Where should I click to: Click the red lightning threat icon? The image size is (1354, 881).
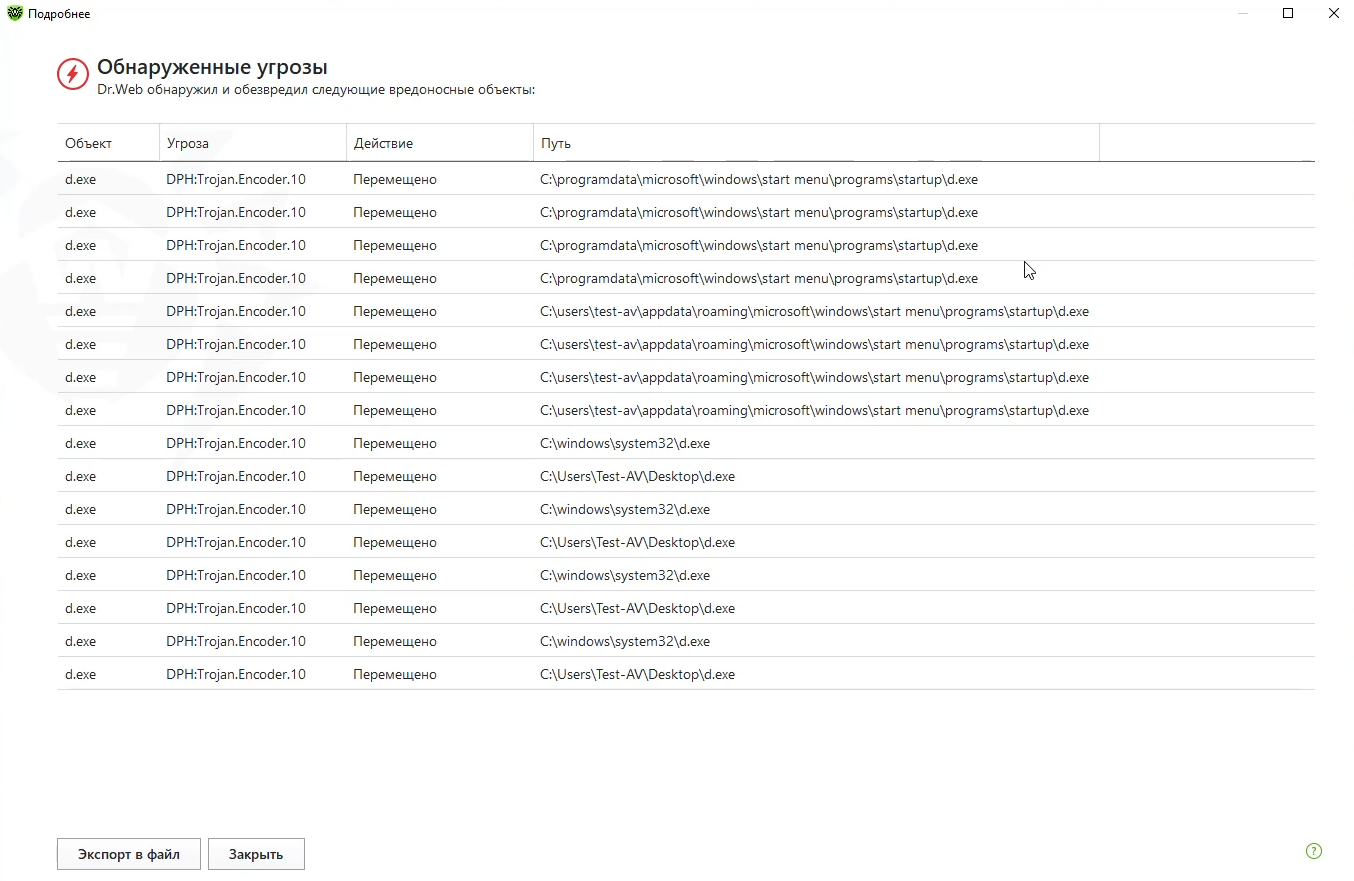tap(72, 74)
